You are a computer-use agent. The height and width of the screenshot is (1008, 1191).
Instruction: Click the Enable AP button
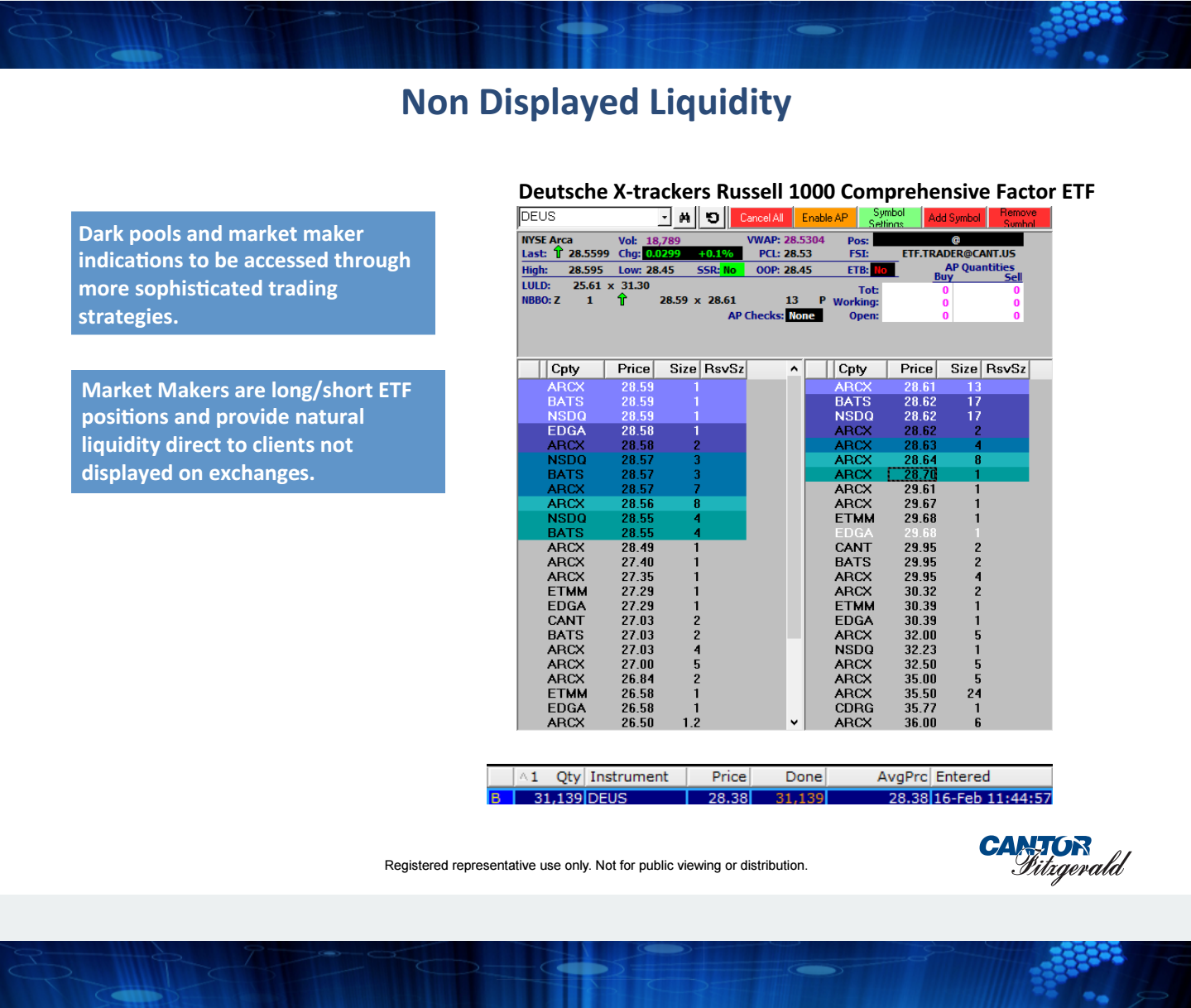[825, 218]
